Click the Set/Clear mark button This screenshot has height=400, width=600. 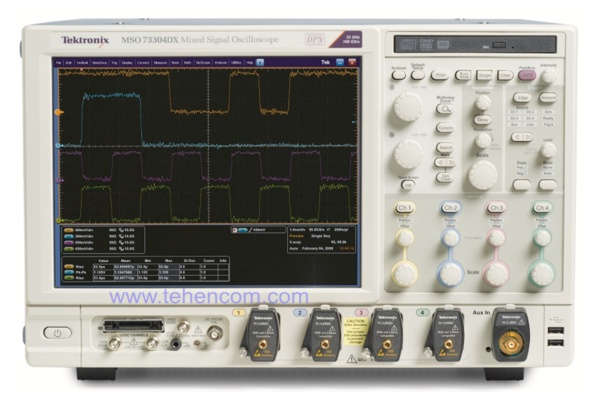pos(445,177)
